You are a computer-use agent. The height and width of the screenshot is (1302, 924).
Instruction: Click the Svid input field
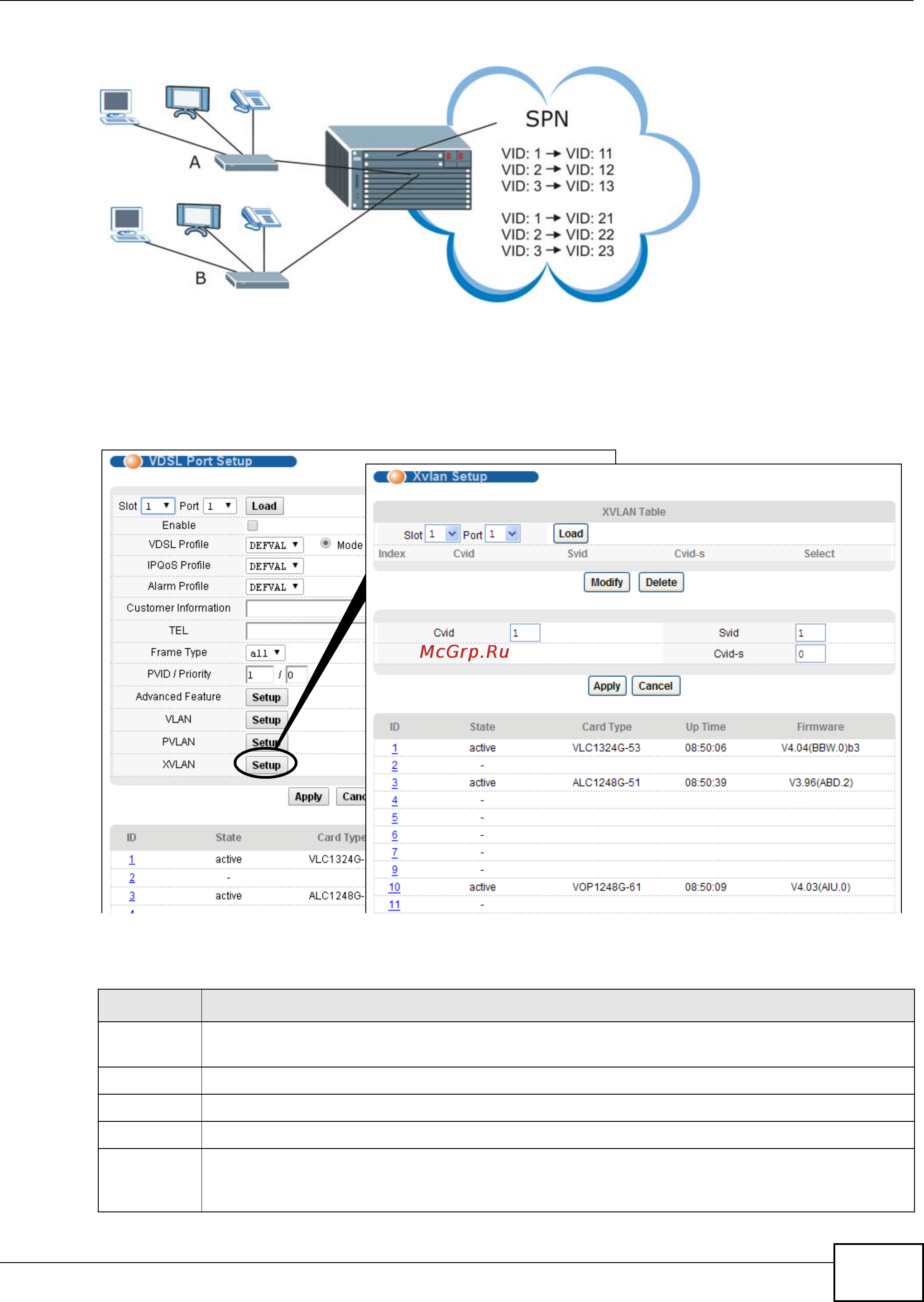click(809, 632)
